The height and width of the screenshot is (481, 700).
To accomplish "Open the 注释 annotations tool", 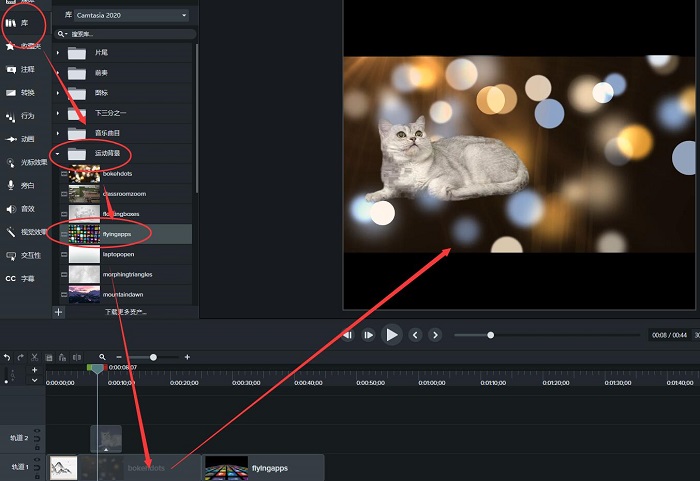I will [x=20, y=69].
